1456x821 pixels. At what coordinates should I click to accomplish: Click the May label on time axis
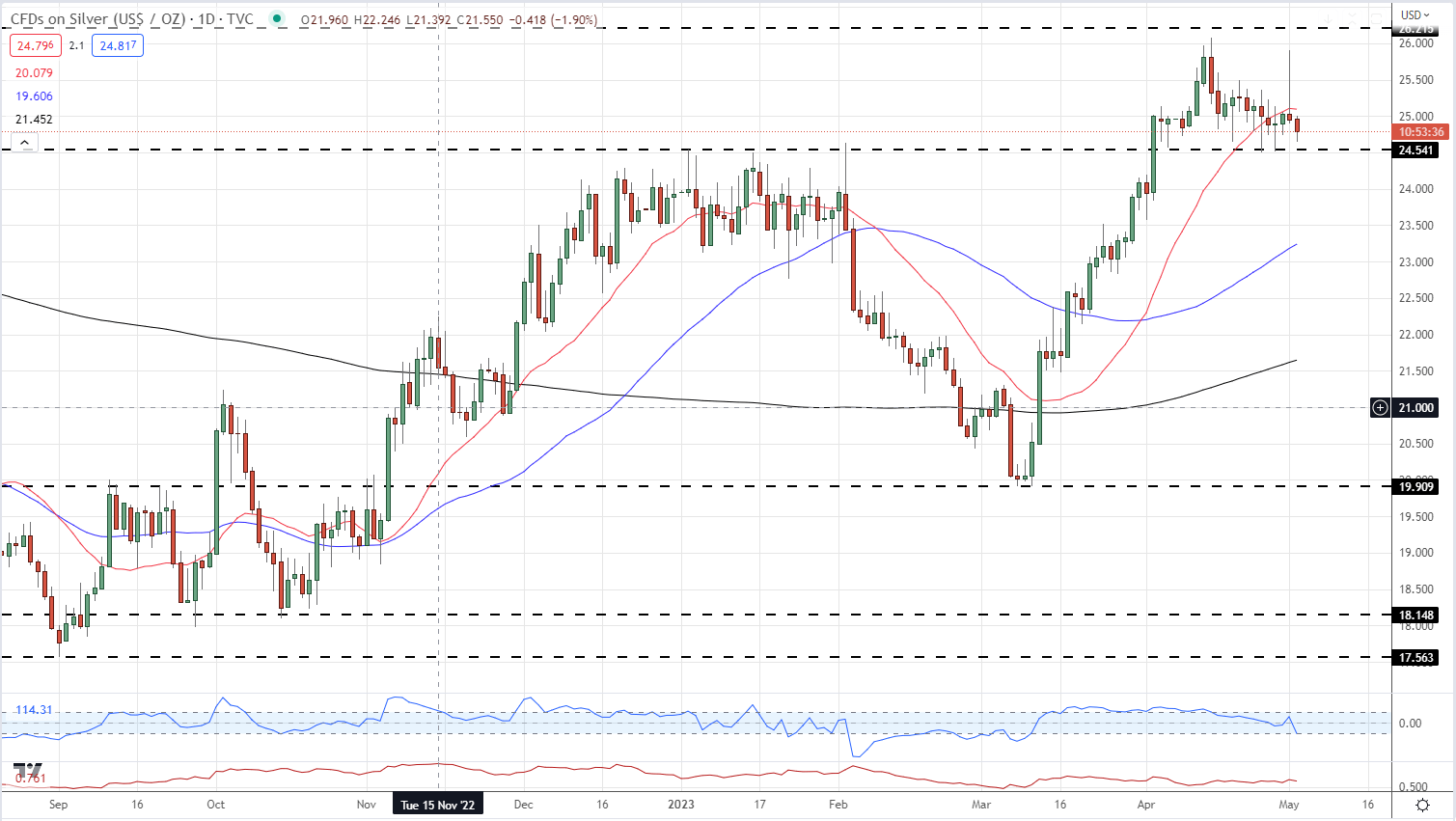pos(1289,805)
